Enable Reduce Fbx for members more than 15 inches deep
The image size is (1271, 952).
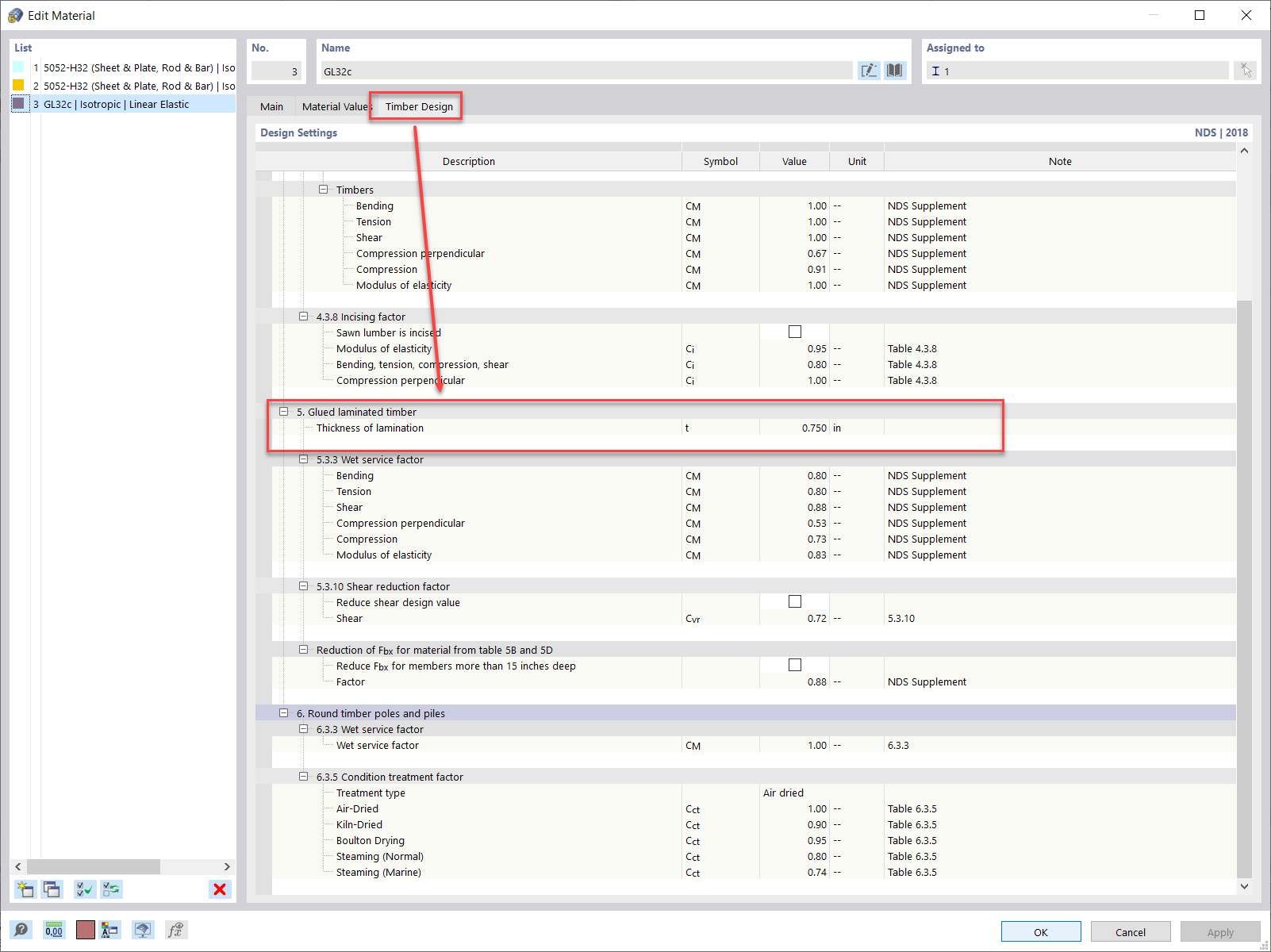coord(794,665)
